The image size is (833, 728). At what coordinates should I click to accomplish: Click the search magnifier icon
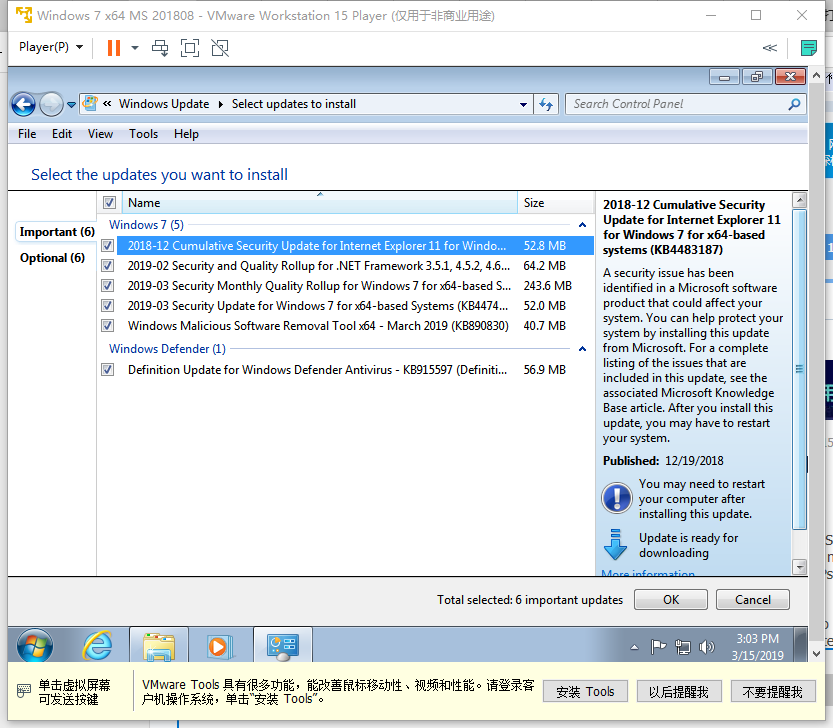[794, 104]
